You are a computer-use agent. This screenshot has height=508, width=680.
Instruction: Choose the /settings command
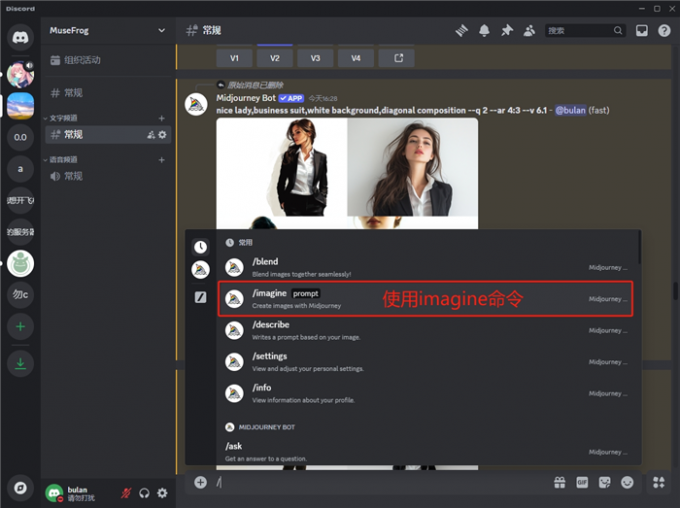point(425,362)
